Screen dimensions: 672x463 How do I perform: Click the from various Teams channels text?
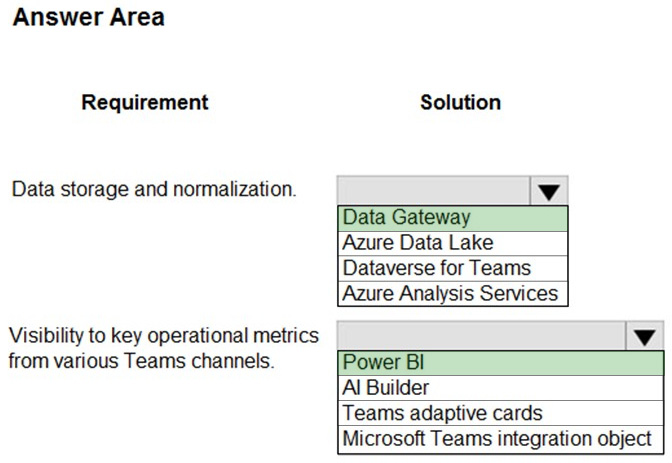point(141,361)
